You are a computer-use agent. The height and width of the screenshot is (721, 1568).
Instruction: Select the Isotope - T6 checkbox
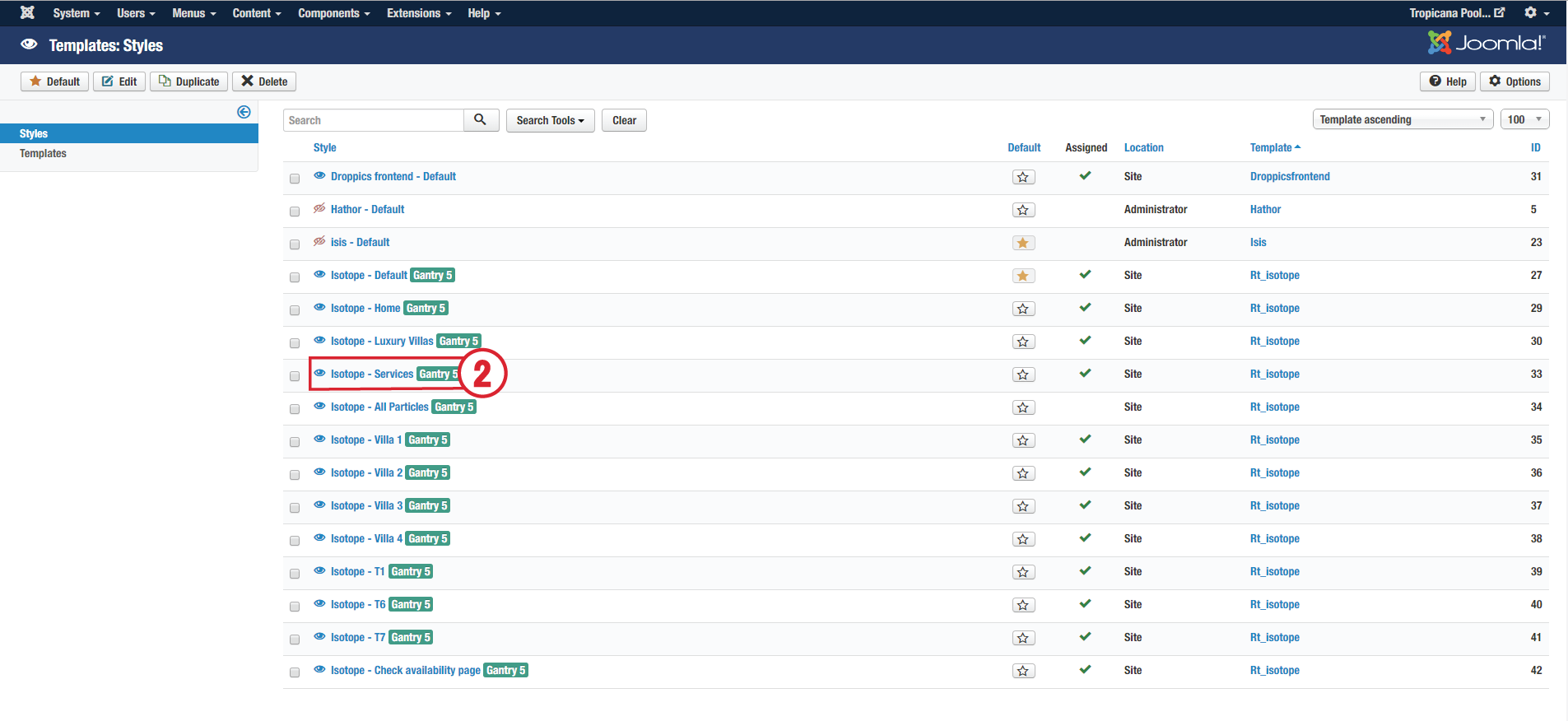[x=295, y=607]
